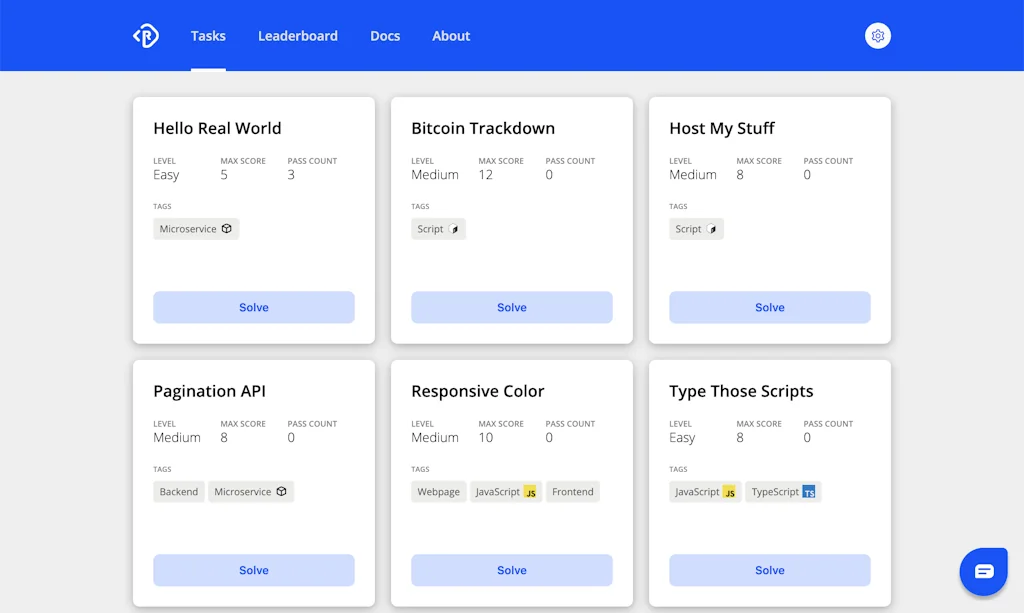Click the site logo in the header

[146, 36]
